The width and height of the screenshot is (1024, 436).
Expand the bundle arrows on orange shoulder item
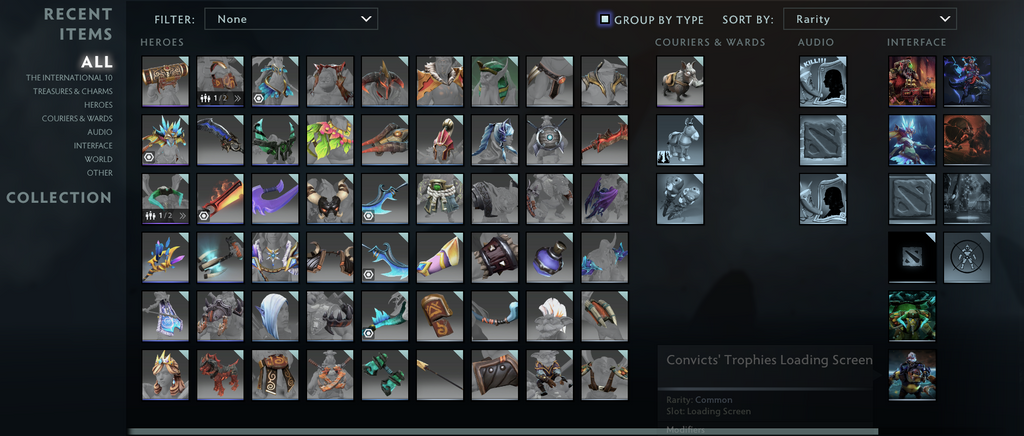point(237,99)
